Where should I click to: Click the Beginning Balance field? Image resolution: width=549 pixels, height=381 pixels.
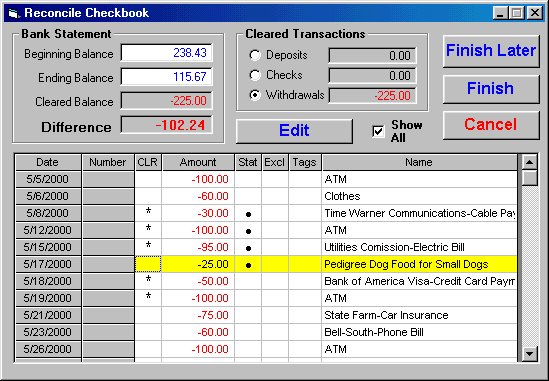166,53
